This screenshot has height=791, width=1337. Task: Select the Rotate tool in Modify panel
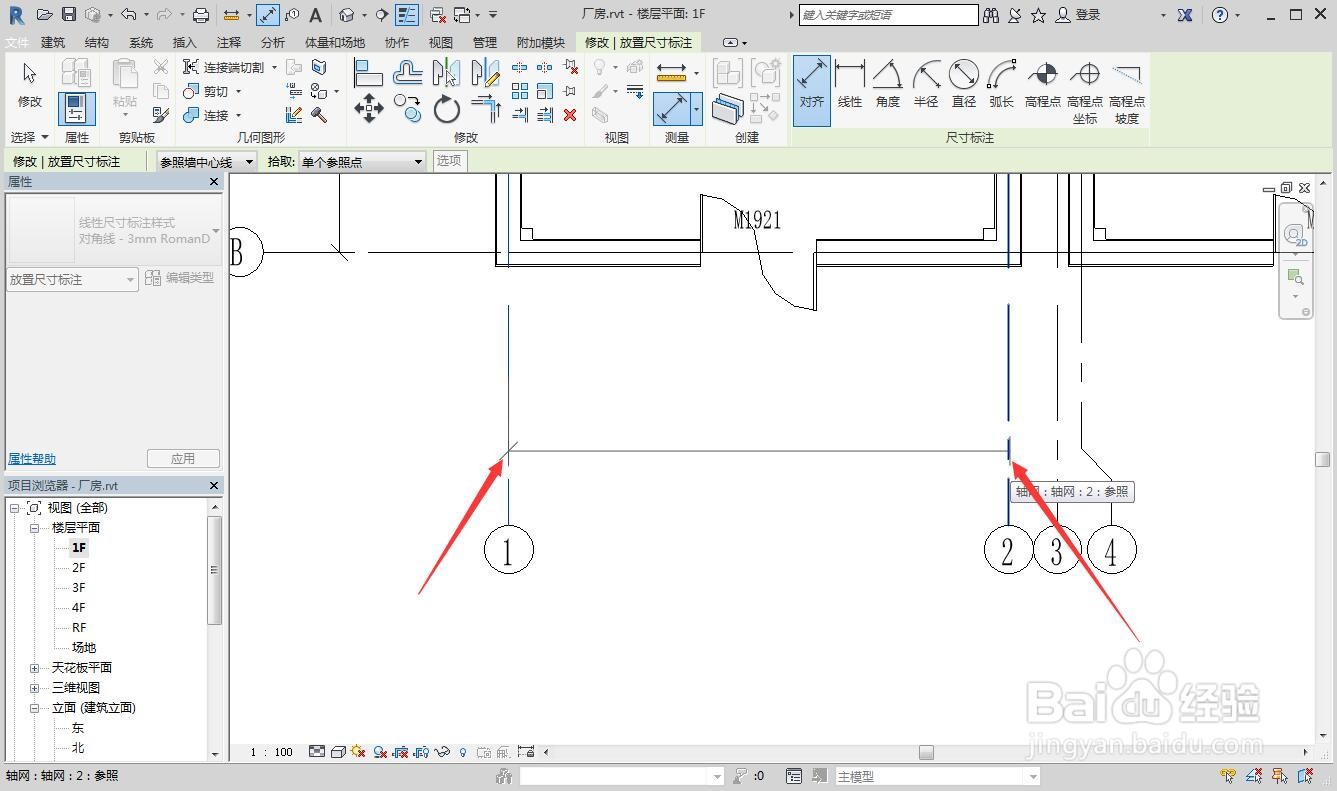(x=446, y=108)
